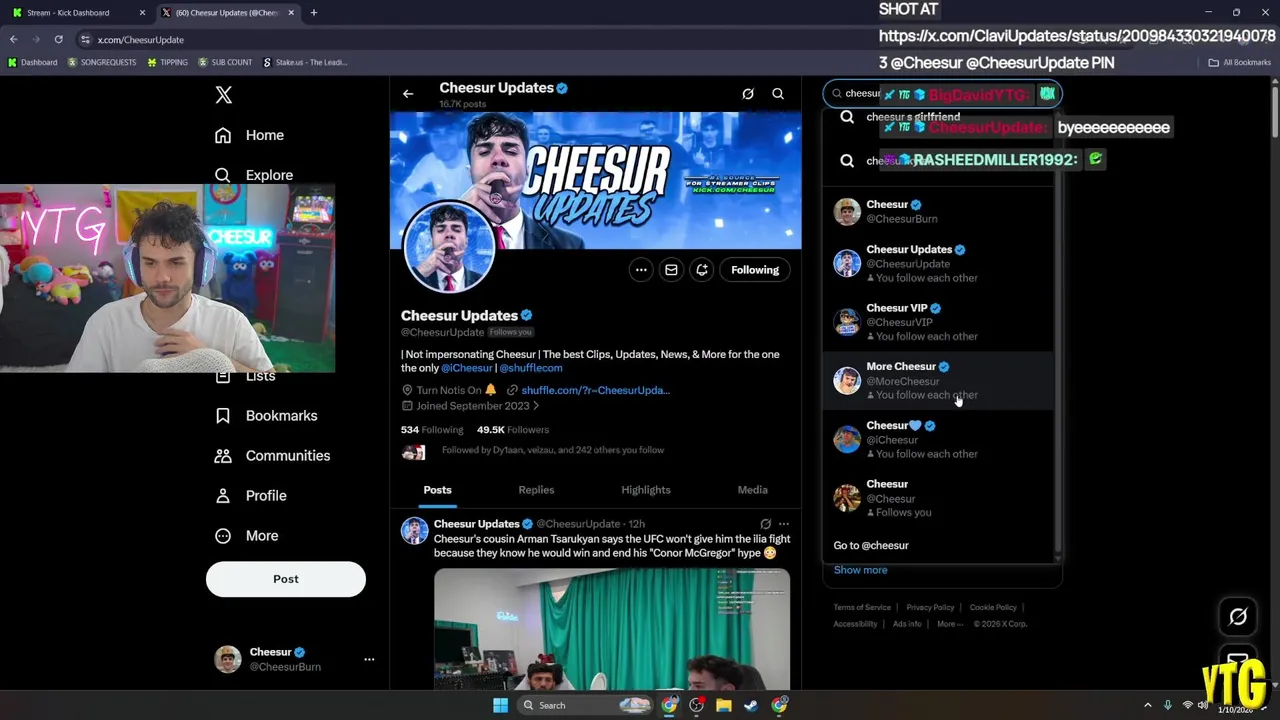Open Cookie Policy footer link
Viewport: 1280px width, 720px height.
(993, 608)
